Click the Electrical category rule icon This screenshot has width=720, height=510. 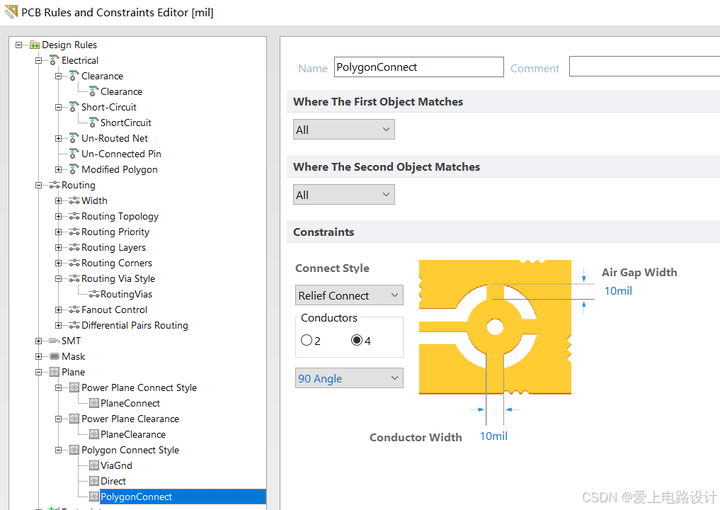point(54,61)
